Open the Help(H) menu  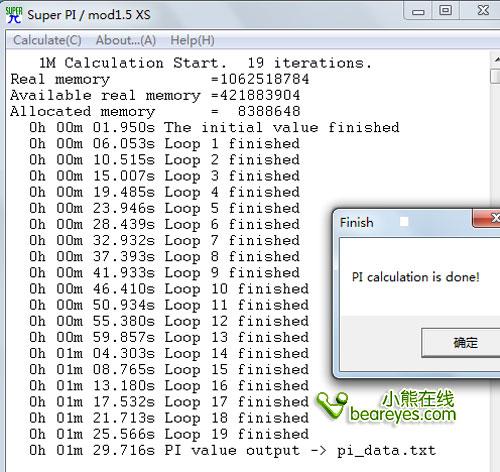pos(192,40)
